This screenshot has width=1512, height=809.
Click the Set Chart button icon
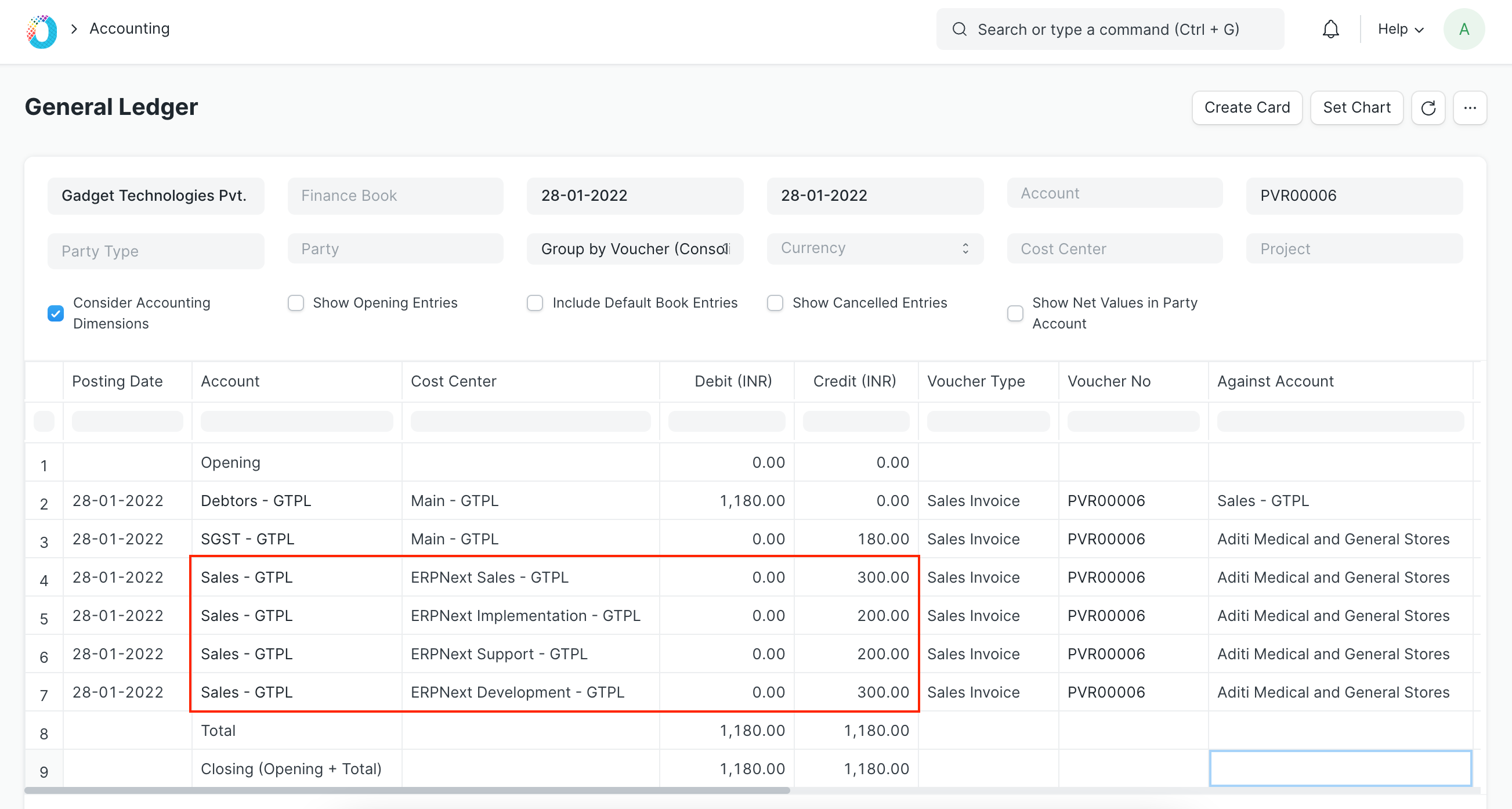pos(1357,107)
